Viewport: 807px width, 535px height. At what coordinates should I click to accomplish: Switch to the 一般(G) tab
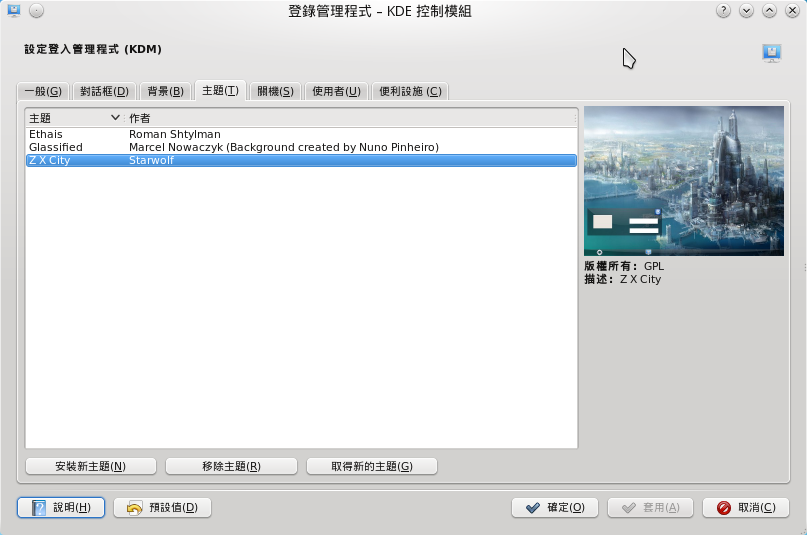[43, 91]
